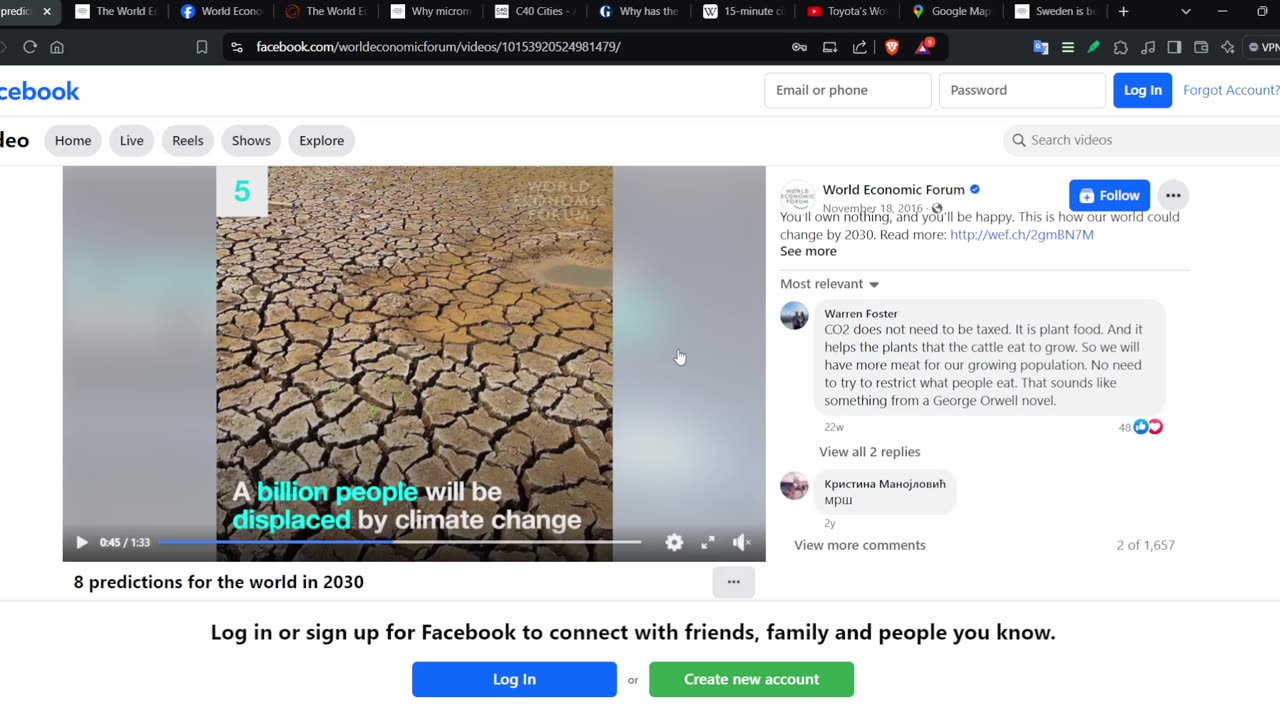Click Кристина Манојловић commenter name
The image size is (1280, 720).
883,484
